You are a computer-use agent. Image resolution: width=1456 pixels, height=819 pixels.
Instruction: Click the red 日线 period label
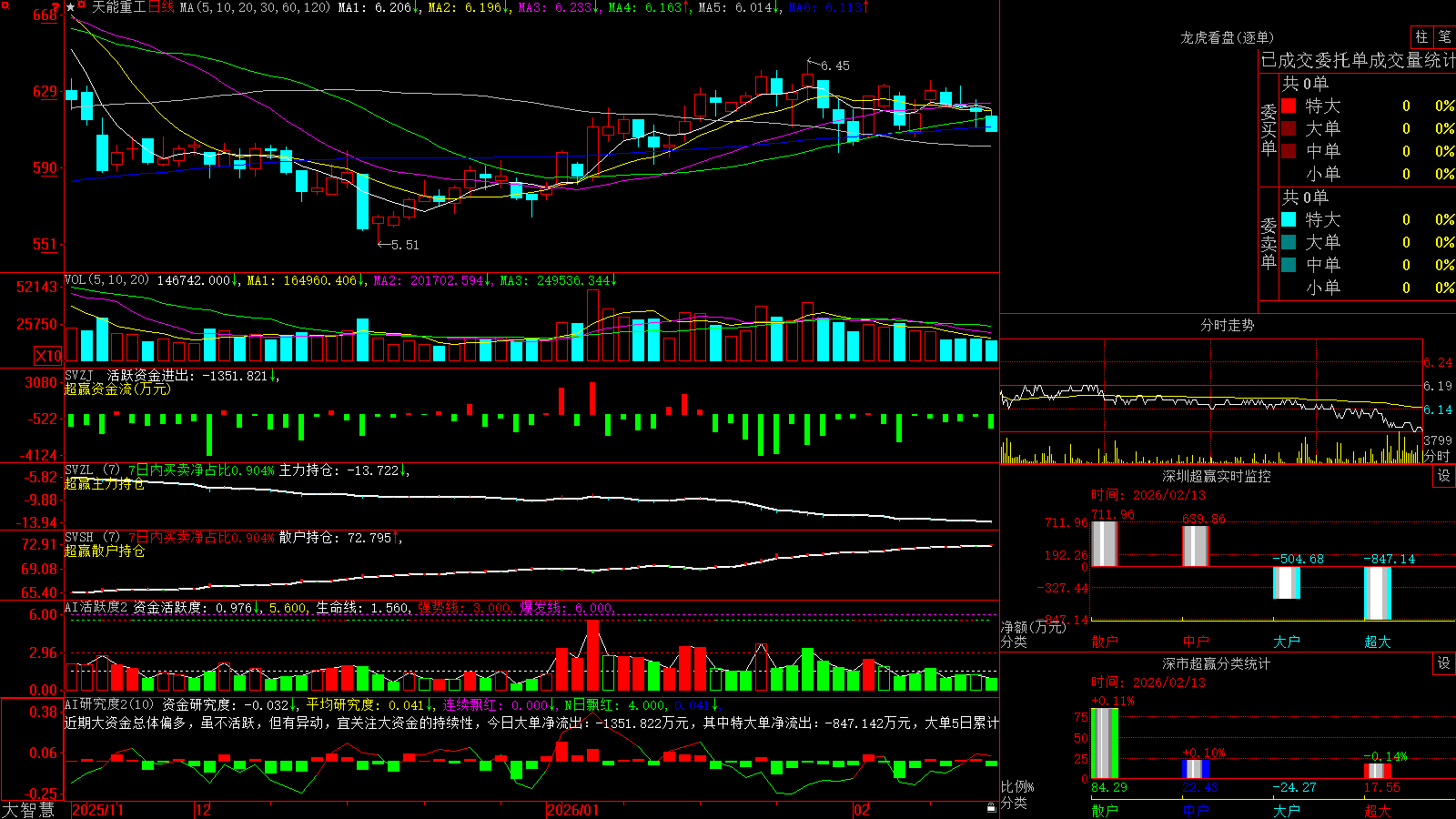pyautogui.click(x=161, y=7)
